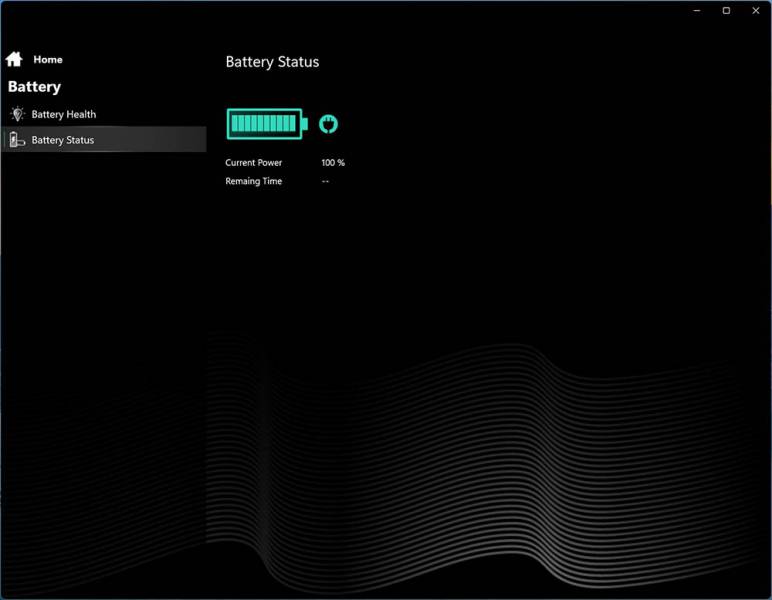This screenshot has height=600, width=772.
Task: Click the Home house icon
Action: (14, 60)
